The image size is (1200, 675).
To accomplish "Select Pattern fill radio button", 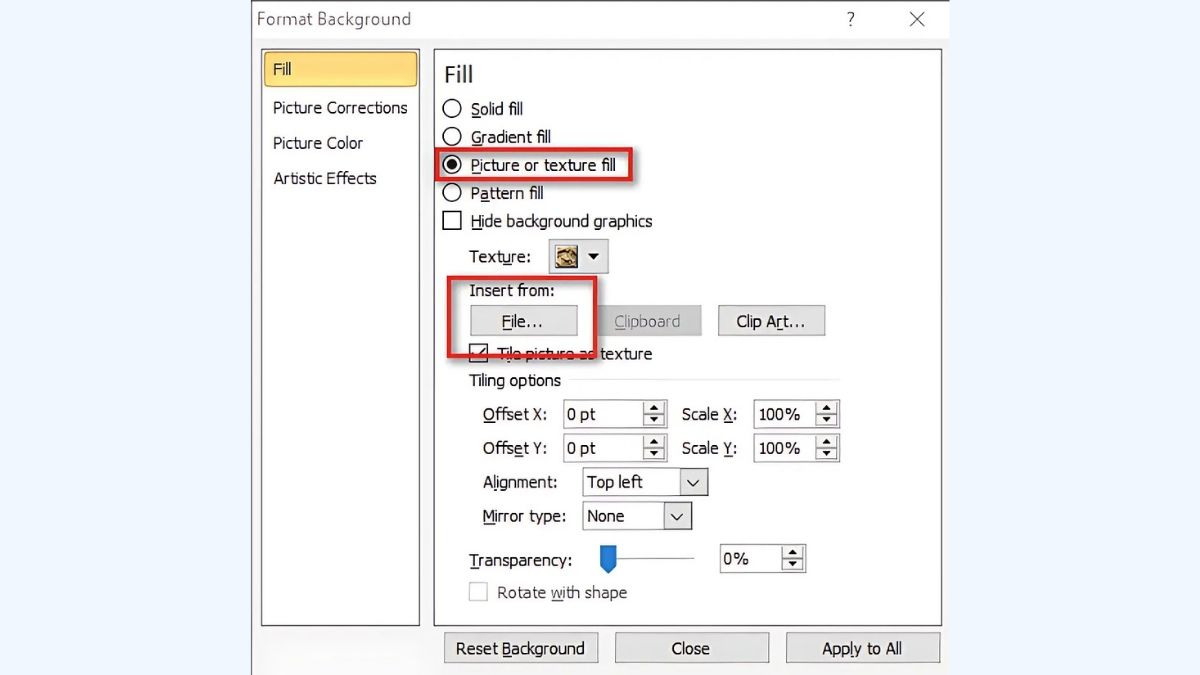I will coord(452,193).
